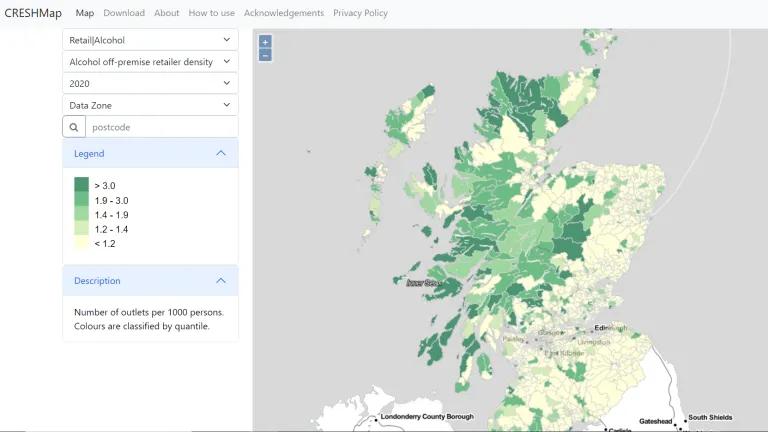Image resolution: width=768 pixels, height=432 pixels.
Task: Click the 1.4 - 1.9 legend swatch
Action: (x=81, y=214)
